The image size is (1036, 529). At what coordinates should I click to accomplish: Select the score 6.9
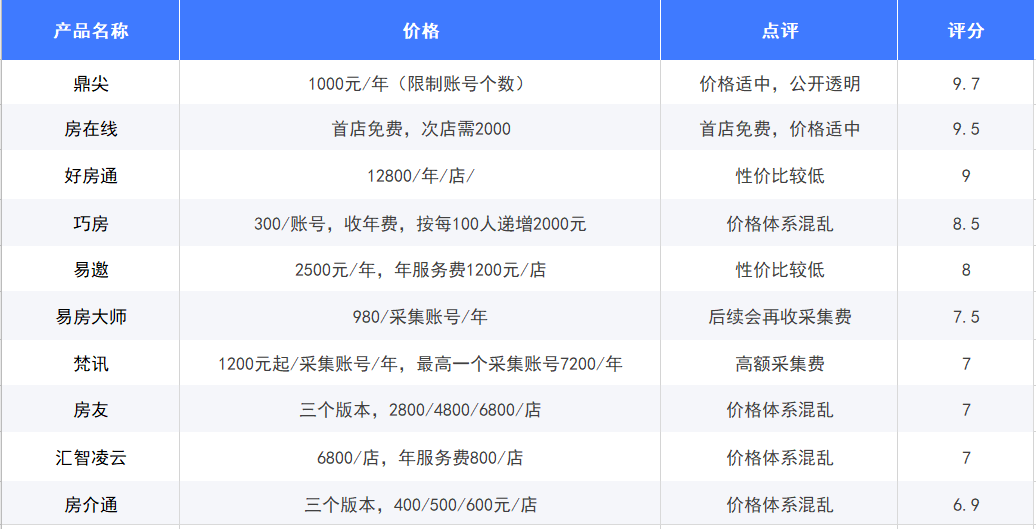[966, 505]
